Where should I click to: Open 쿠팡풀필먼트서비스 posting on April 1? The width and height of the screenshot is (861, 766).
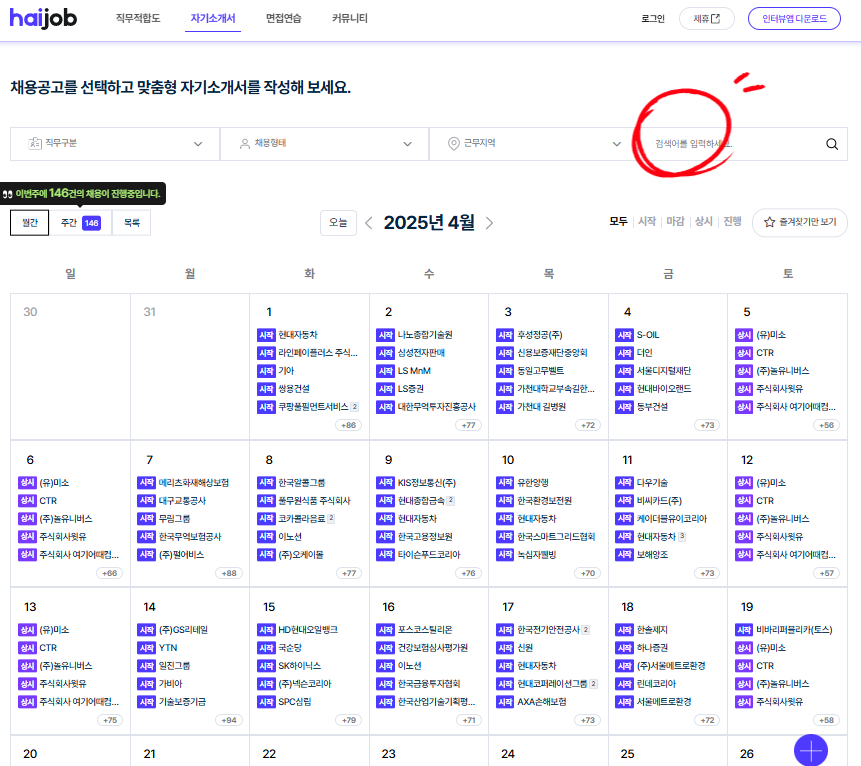[313, 407]
